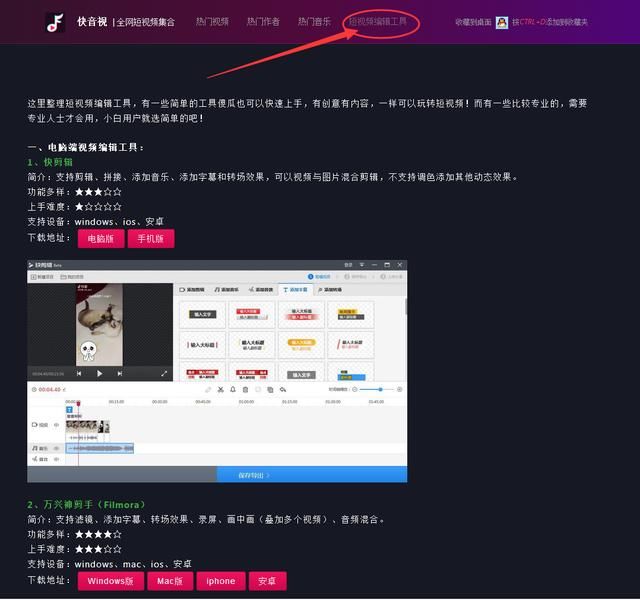Click the scissors cut icon in timeline toolbar
Image resolution: width=640 pixels, height=600 pixels.
click(x=220, y=389)
